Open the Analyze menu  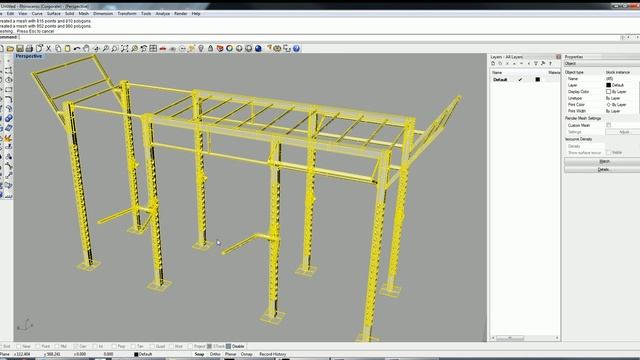click(162, 13)
